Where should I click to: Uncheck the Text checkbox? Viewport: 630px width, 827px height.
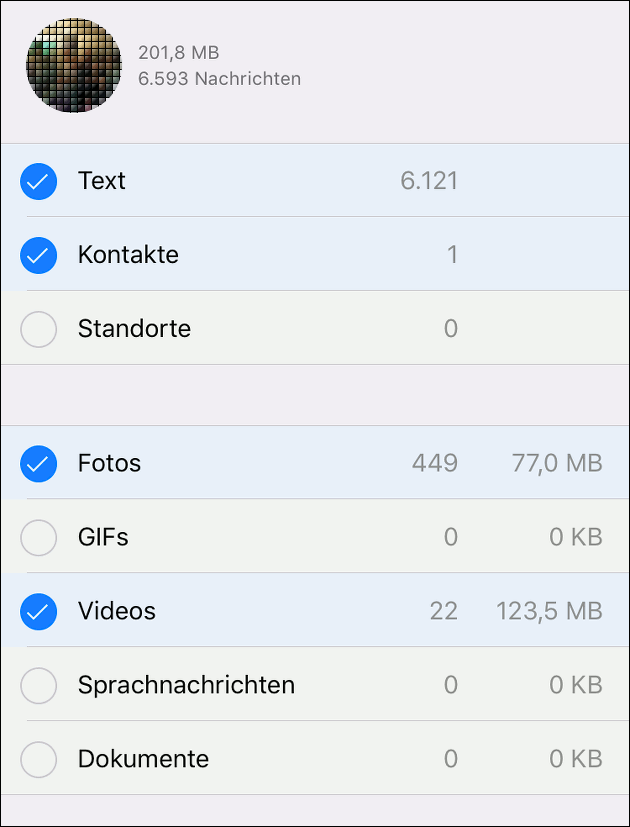pyautogui.click(x=39, y=181)
